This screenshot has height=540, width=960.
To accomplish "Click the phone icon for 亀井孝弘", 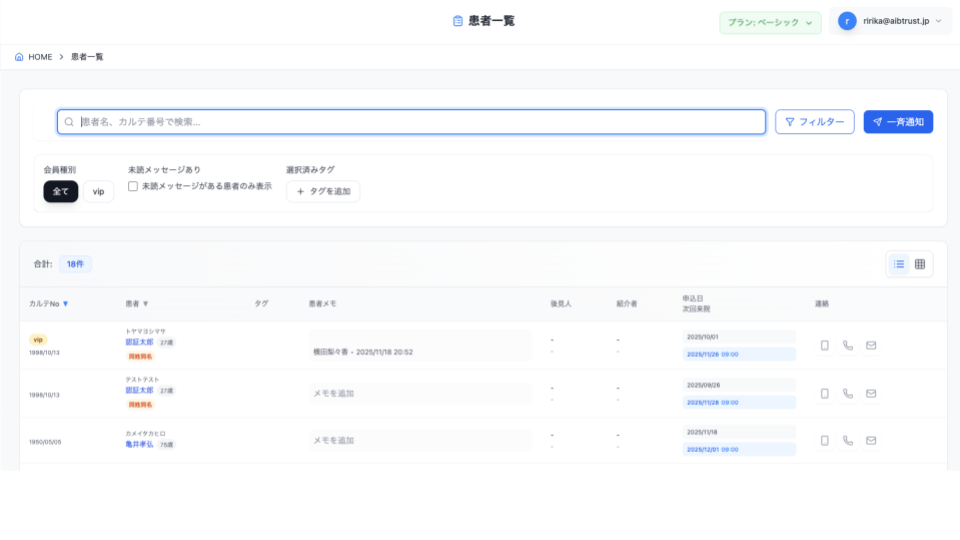I will pos(848,440).
